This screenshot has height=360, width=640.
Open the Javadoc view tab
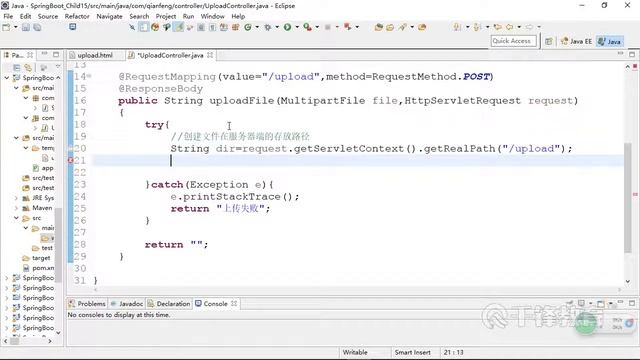pos(127,304)
